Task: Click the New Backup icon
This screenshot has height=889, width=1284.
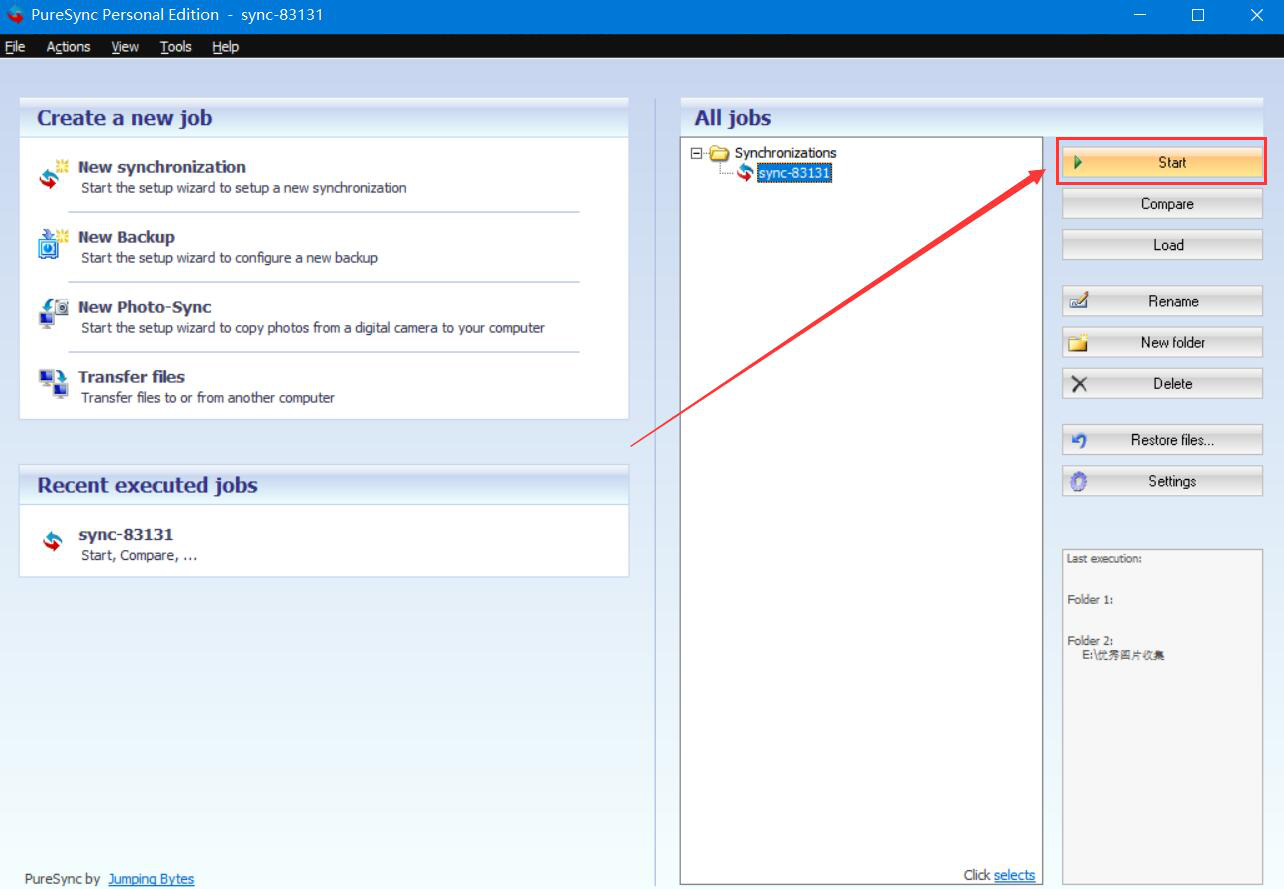Action: (52, 244)
